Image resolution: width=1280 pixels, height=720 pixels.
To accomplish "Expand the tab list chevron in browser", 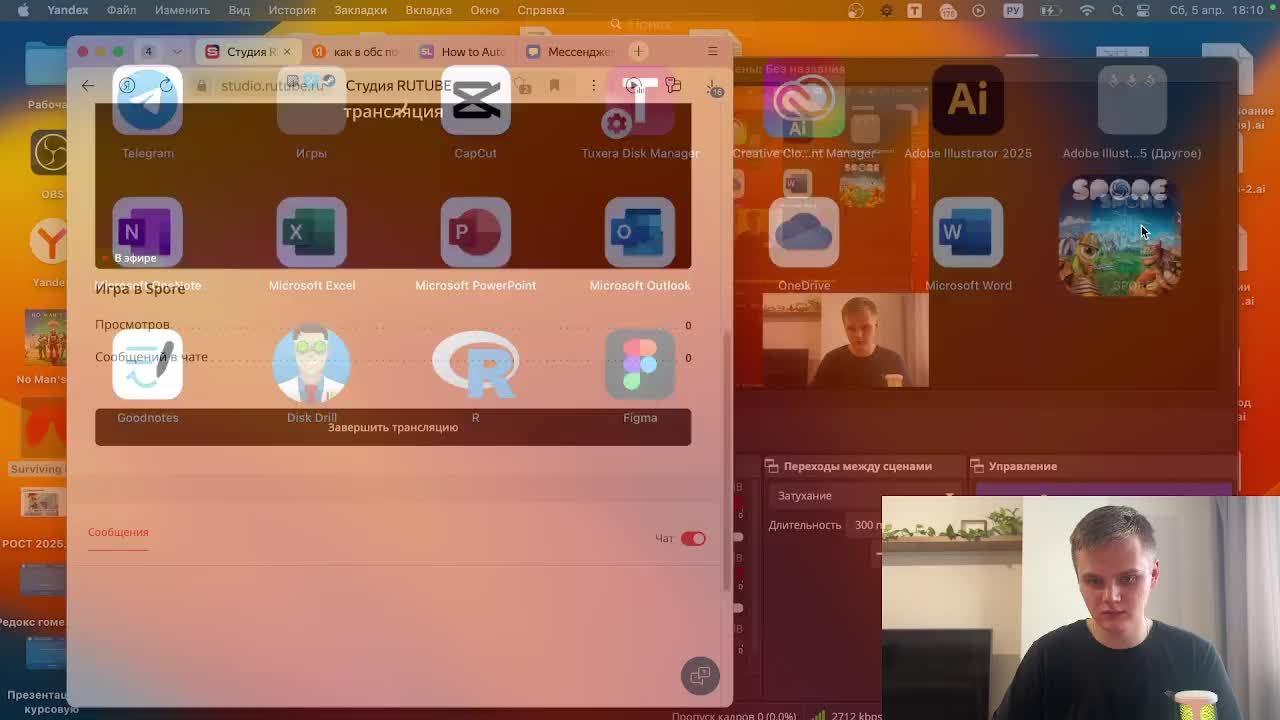I will (177, 51).
